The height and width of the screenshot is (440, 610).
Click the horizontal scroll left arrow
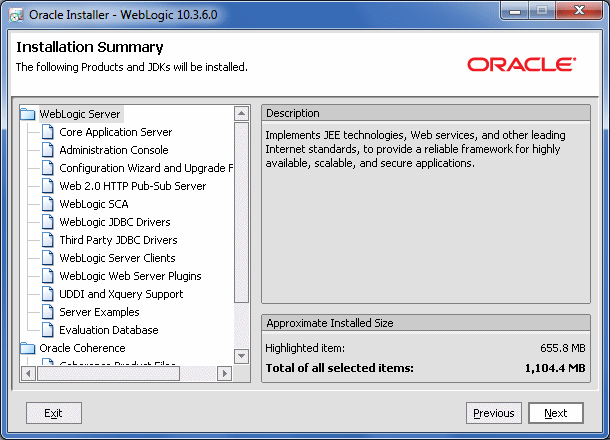point(28,374)
